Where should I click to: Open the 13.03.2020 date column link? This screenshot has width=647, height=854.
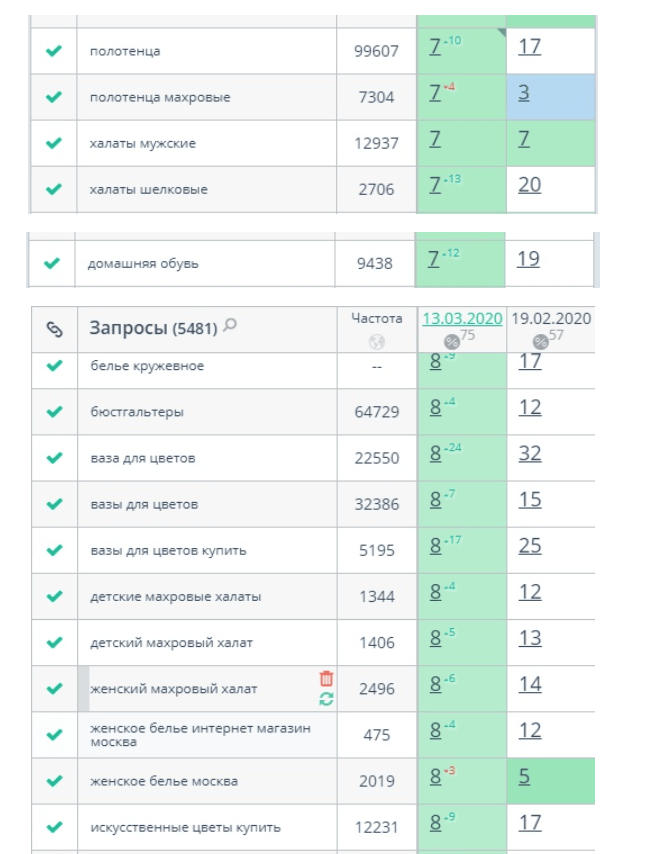(461, 318)
